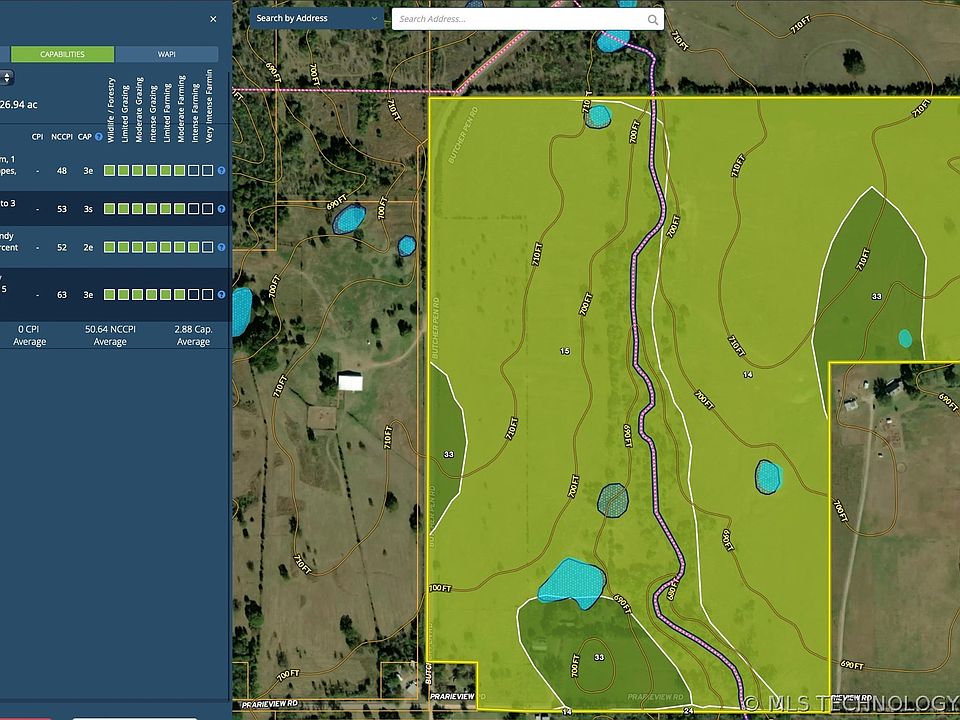Image resolution: width=960 pixels, height=720 pixels.
Task: Open the Search by Address dropdown
Action: coord(316,18)
